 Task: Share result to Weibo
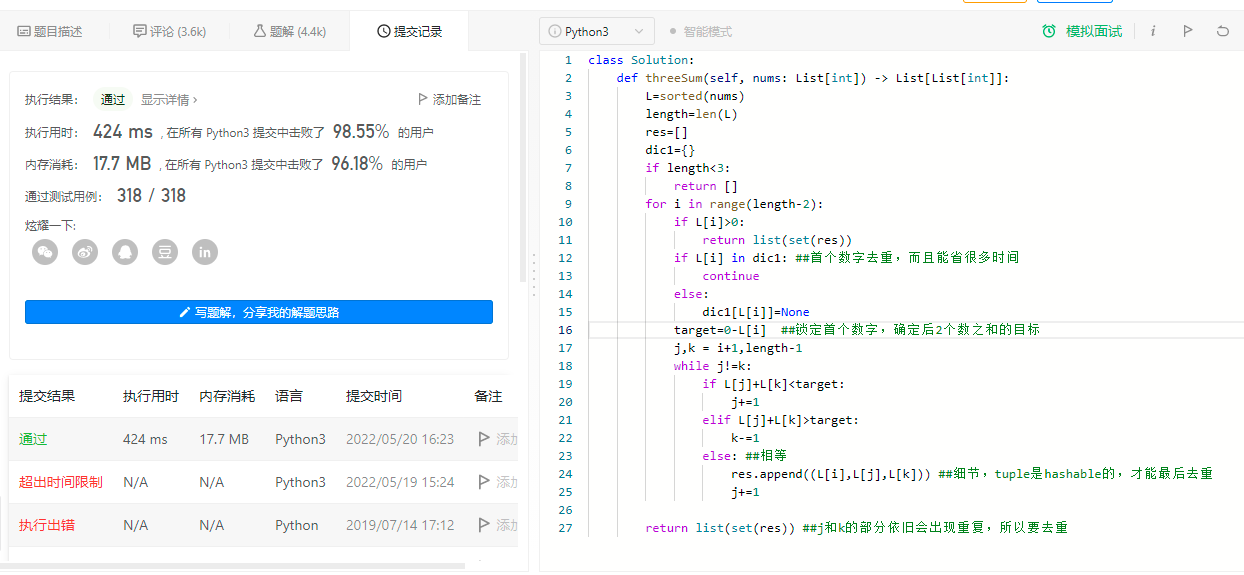tap(85, 252)
